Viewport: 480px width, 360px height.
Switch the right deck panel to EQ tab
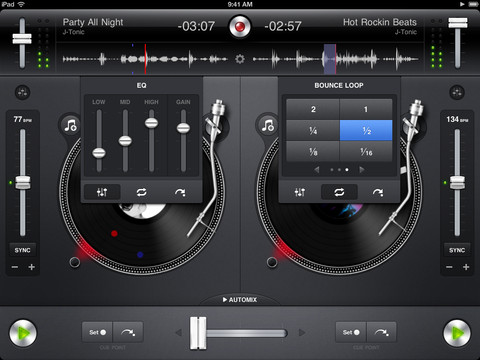click(x=300, y=192)
